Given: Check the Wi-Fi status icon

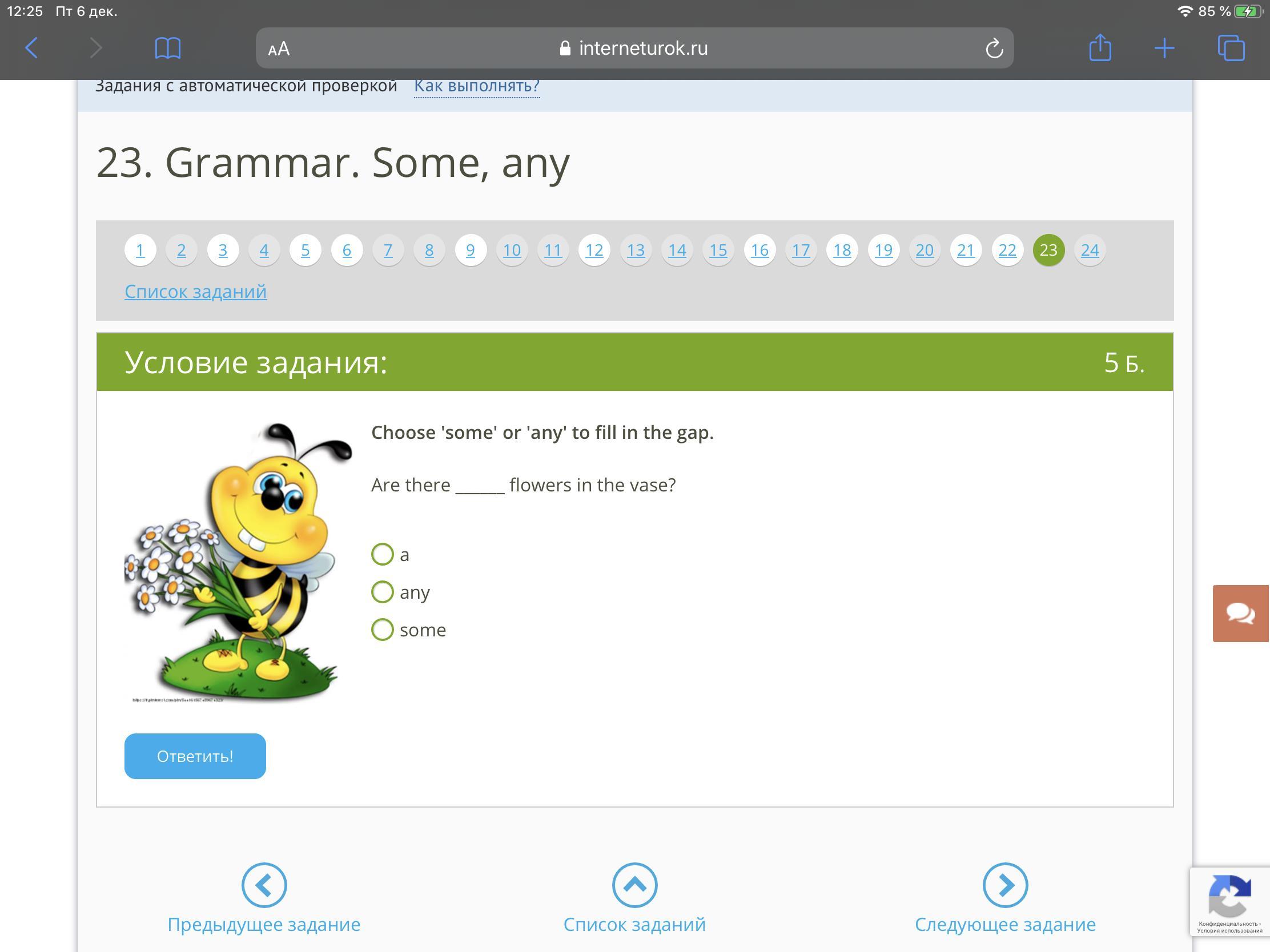Looking at the screenshot, I should point(1184,11).
